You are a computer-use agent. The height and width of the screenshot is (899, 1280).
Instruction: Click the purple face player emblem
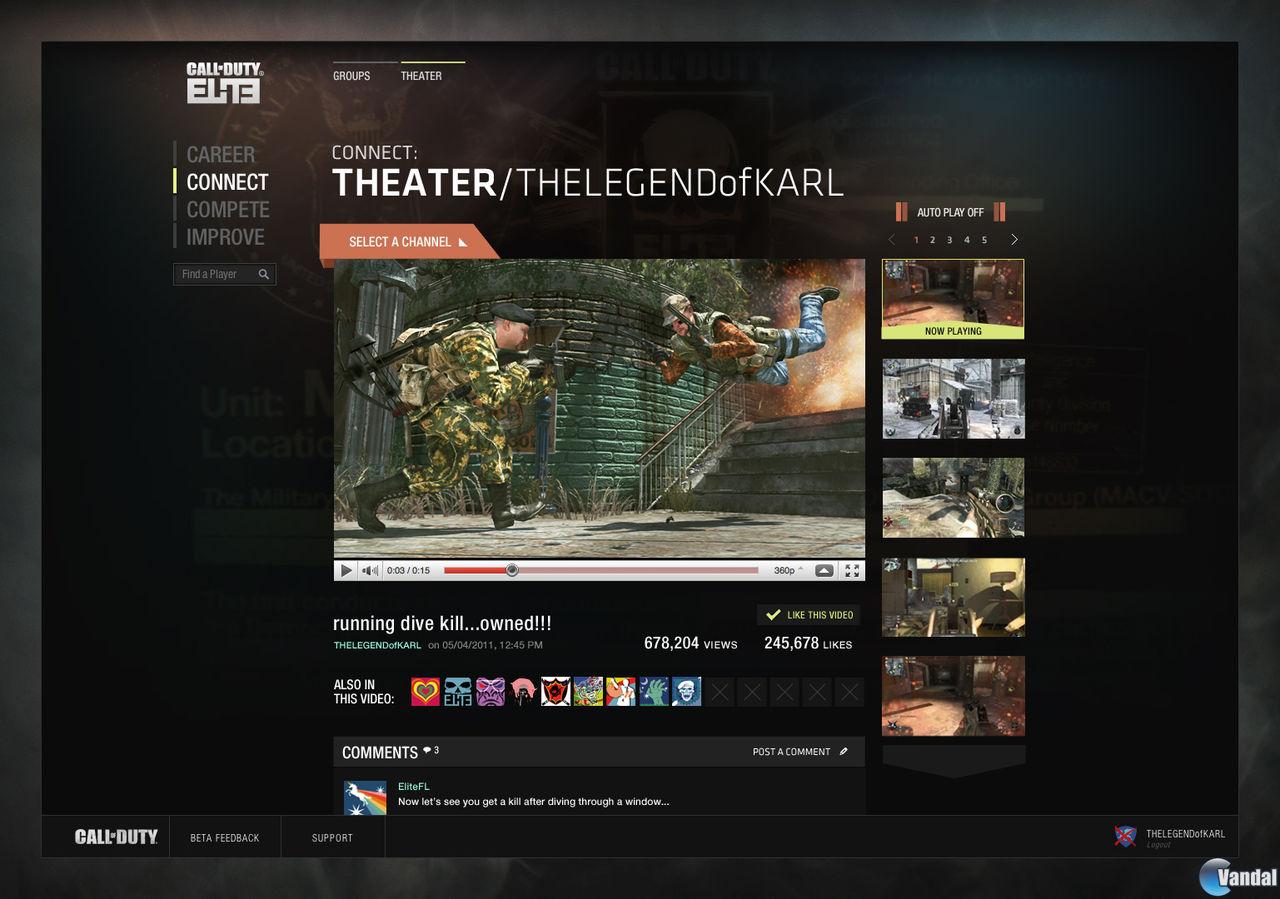tap(488, 691)
